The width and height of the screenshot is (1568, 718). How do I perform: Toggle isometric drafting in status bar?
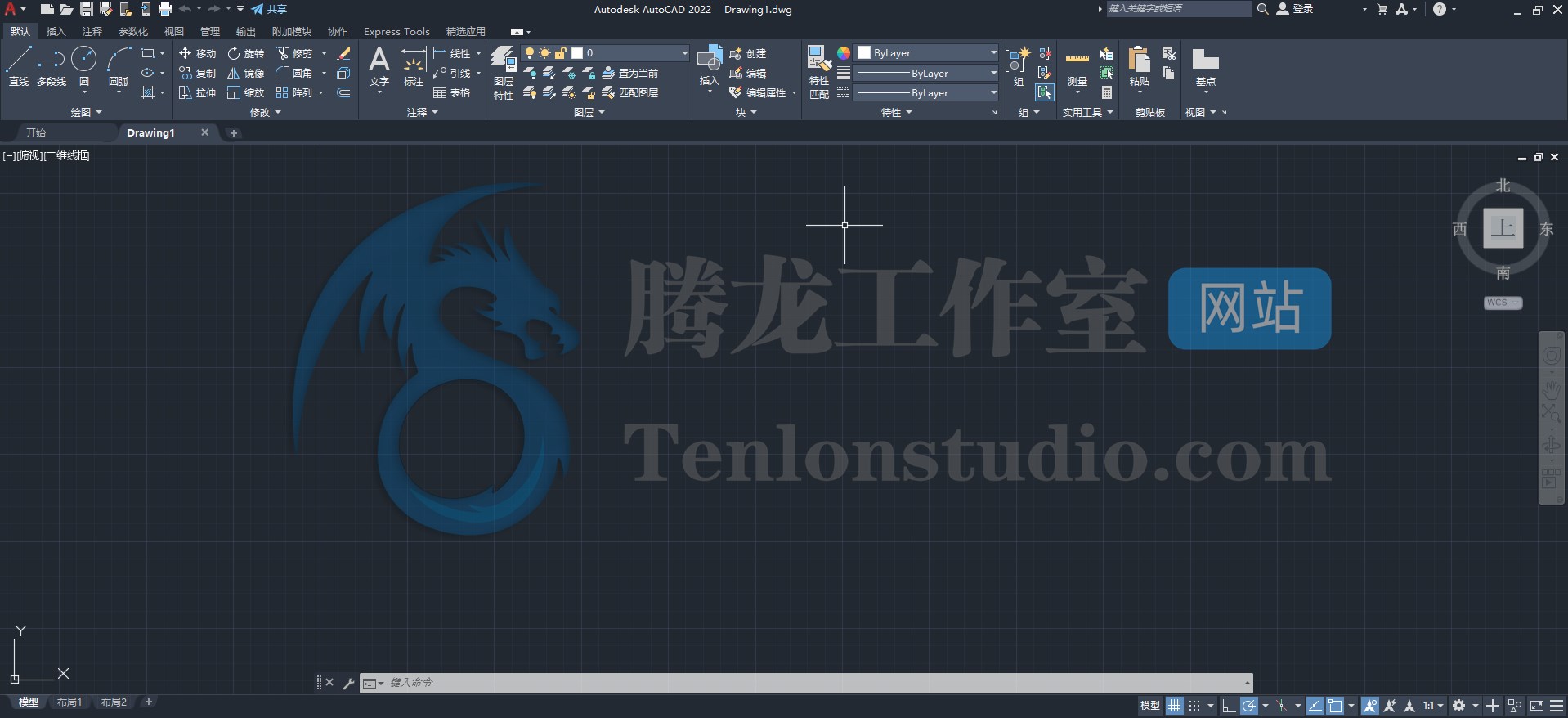click(x=1281, y=705)
